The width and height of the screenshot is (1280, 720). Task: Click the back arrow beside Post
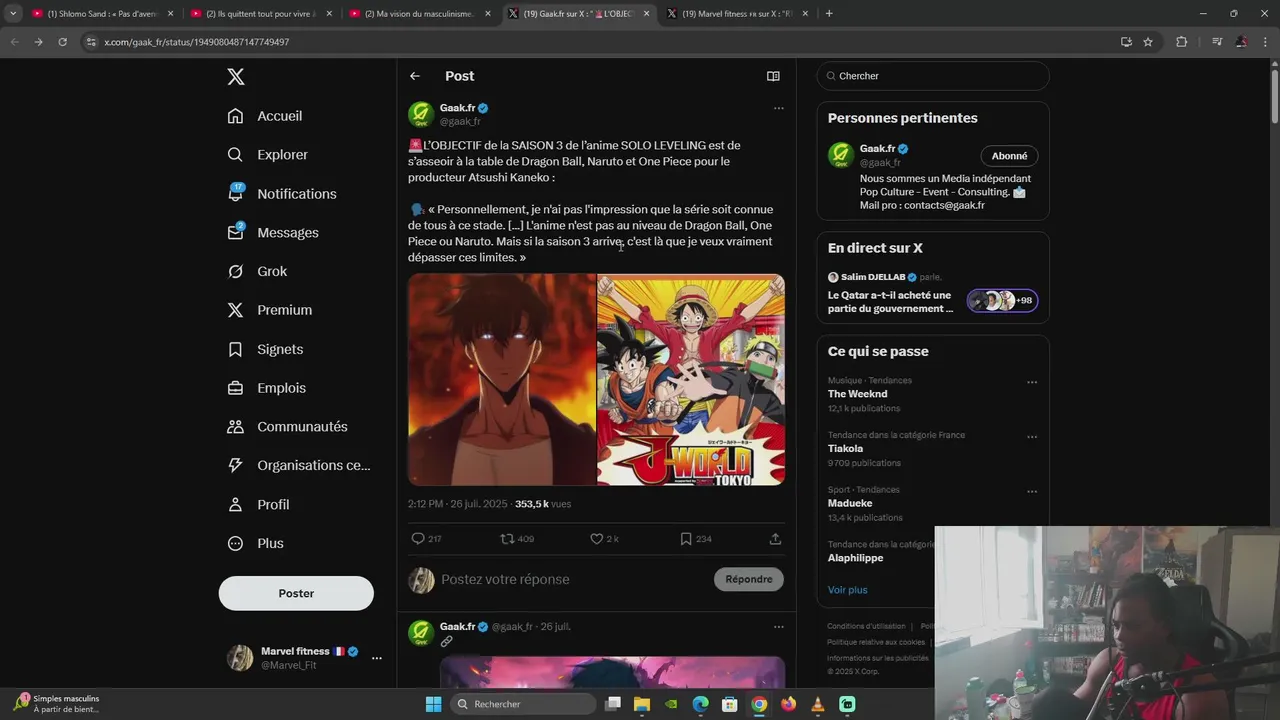click(415, 76)
